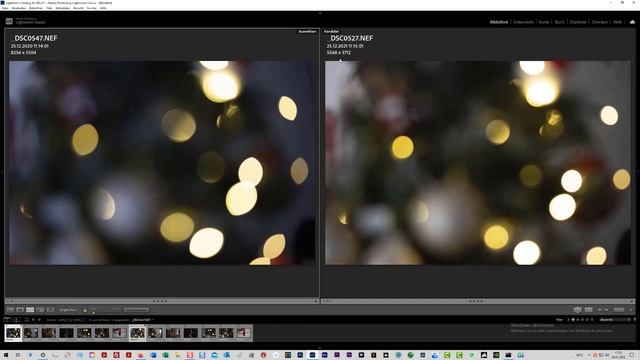Switch to the Web module
Screen dimensions: 640x360
coord(617,22)
